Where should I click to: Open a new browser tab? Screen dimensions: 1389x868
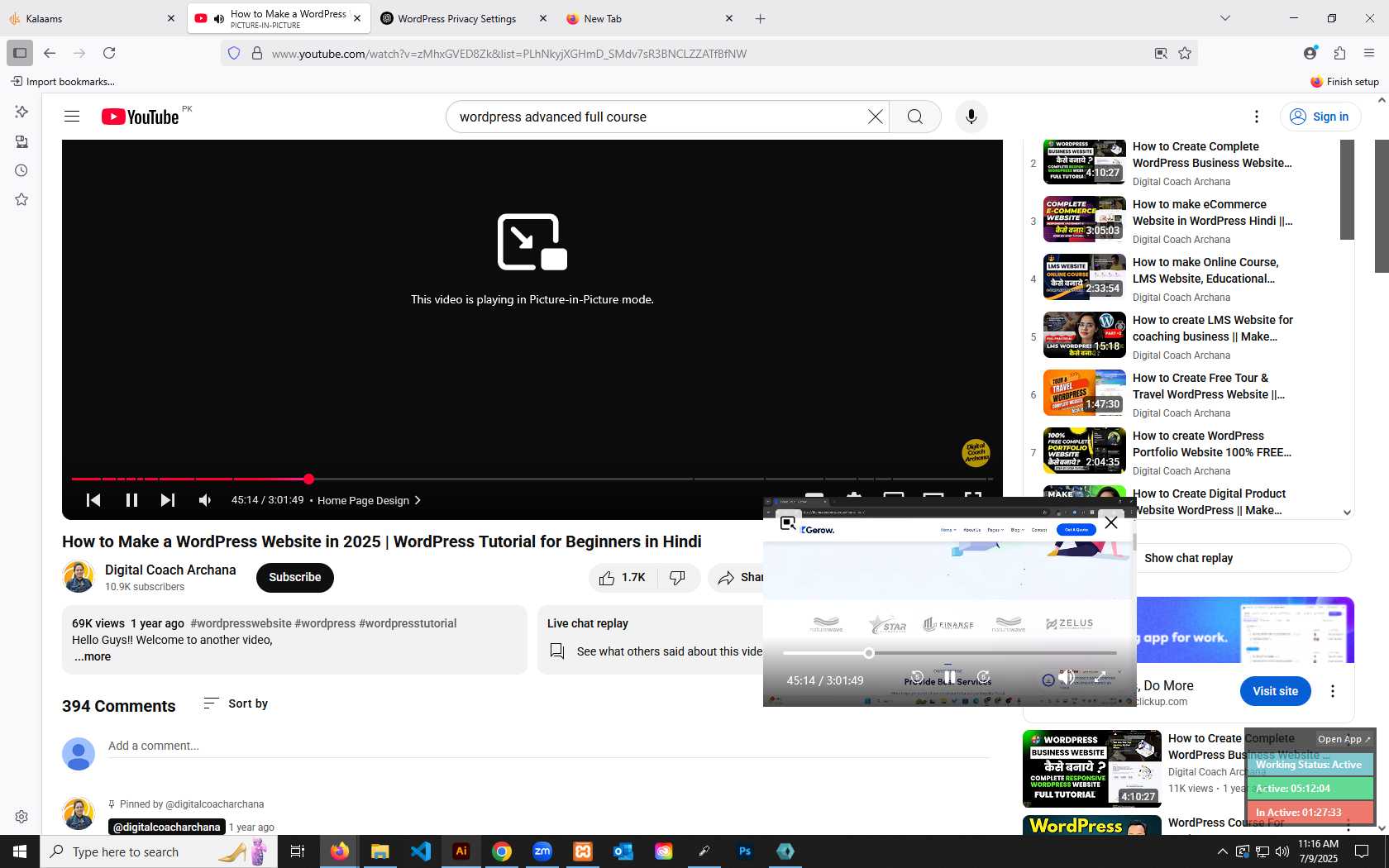point(760,18)
